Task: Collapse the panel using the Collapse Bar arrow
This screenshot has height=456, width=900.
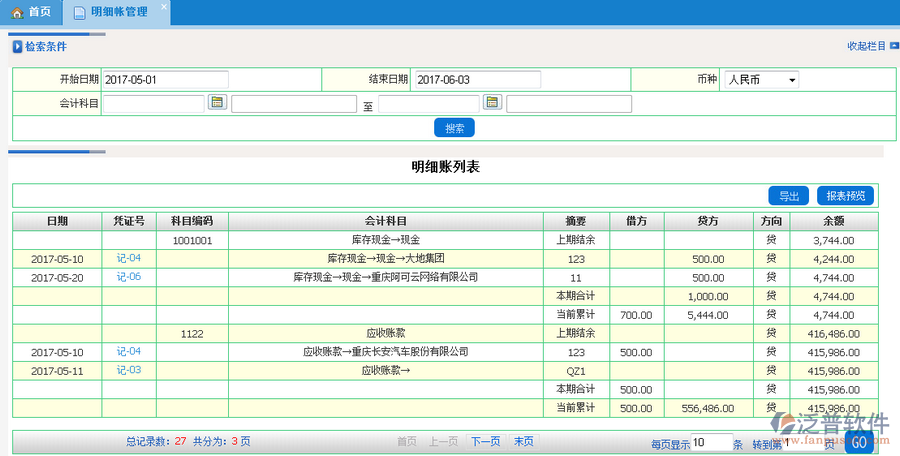Action: pyautogui.click(x=880, y=46)
